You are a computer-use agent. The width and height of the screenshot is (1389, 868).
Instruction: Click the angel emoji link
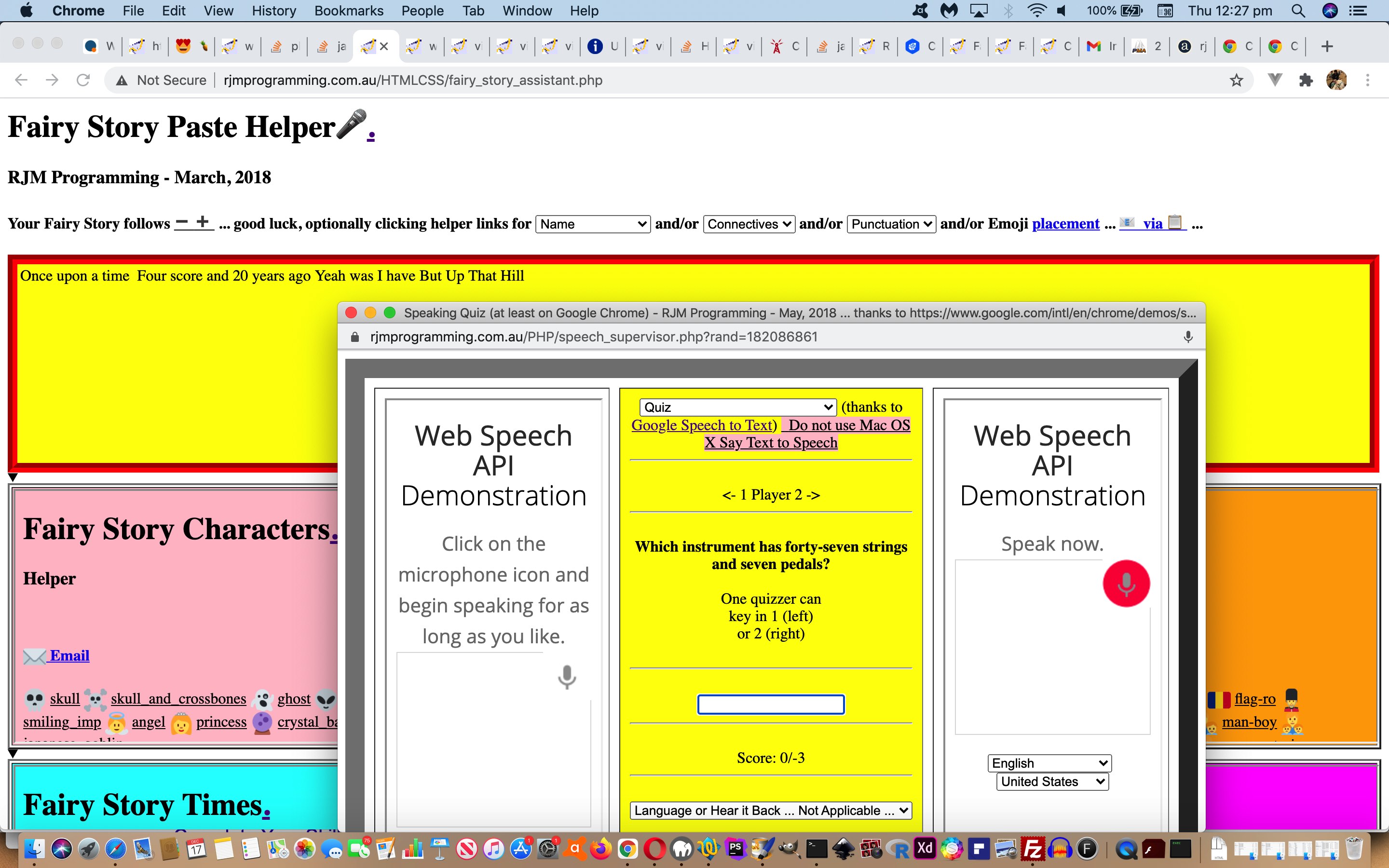(148, 722)
